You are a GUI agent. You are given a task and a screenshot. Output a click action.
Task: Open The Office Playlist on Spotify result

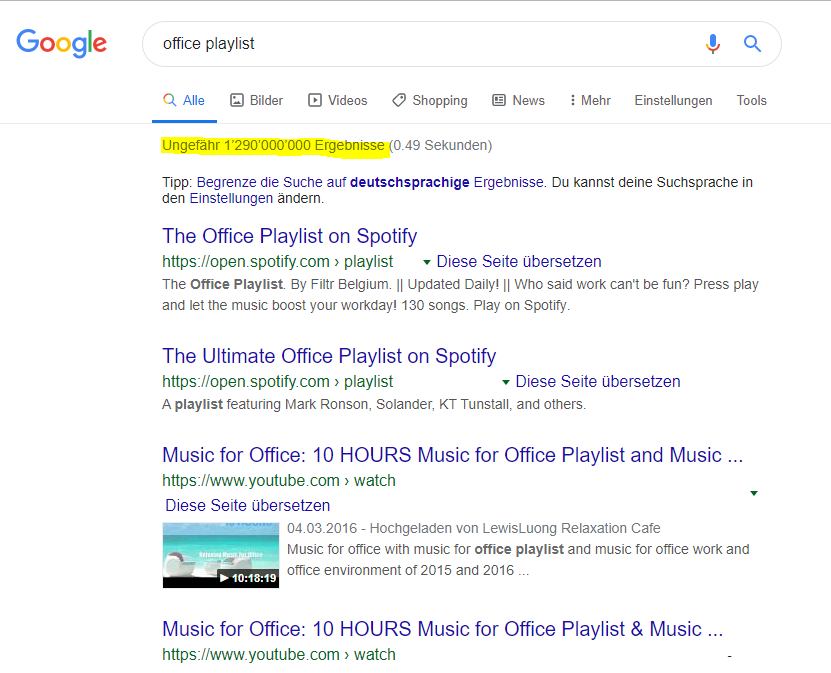(289, 237)
